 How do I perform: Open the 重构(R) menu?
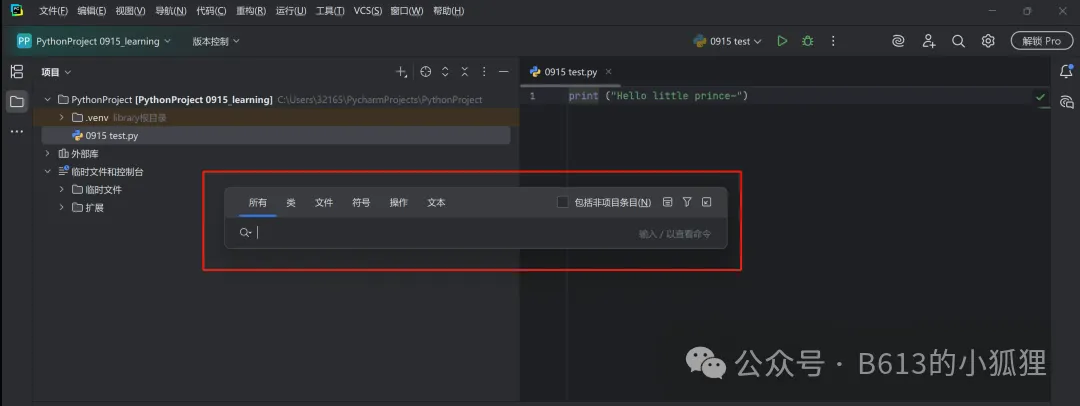coord(251,11)
